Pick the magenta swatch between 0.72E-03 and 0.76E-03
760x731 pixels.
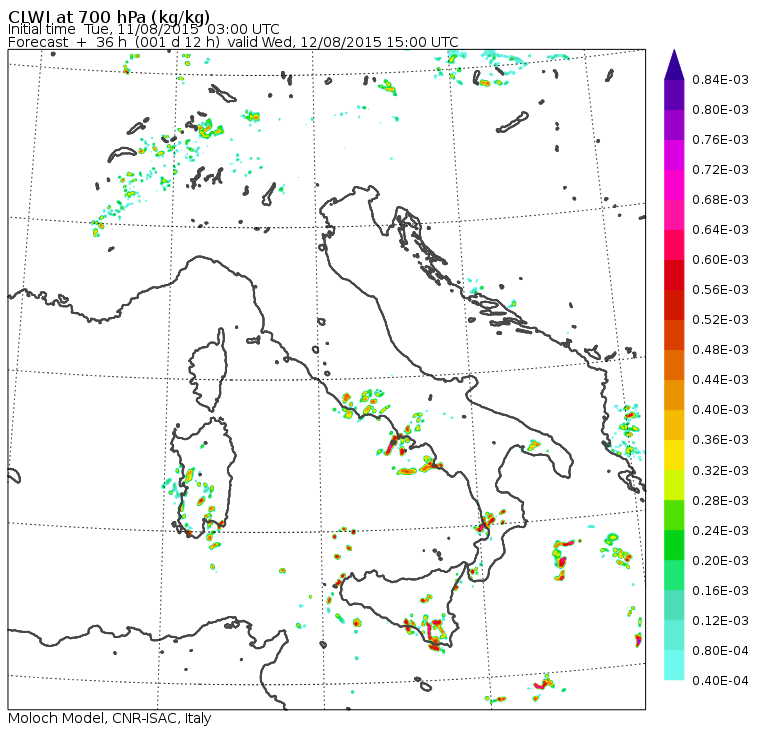point(674,155)
